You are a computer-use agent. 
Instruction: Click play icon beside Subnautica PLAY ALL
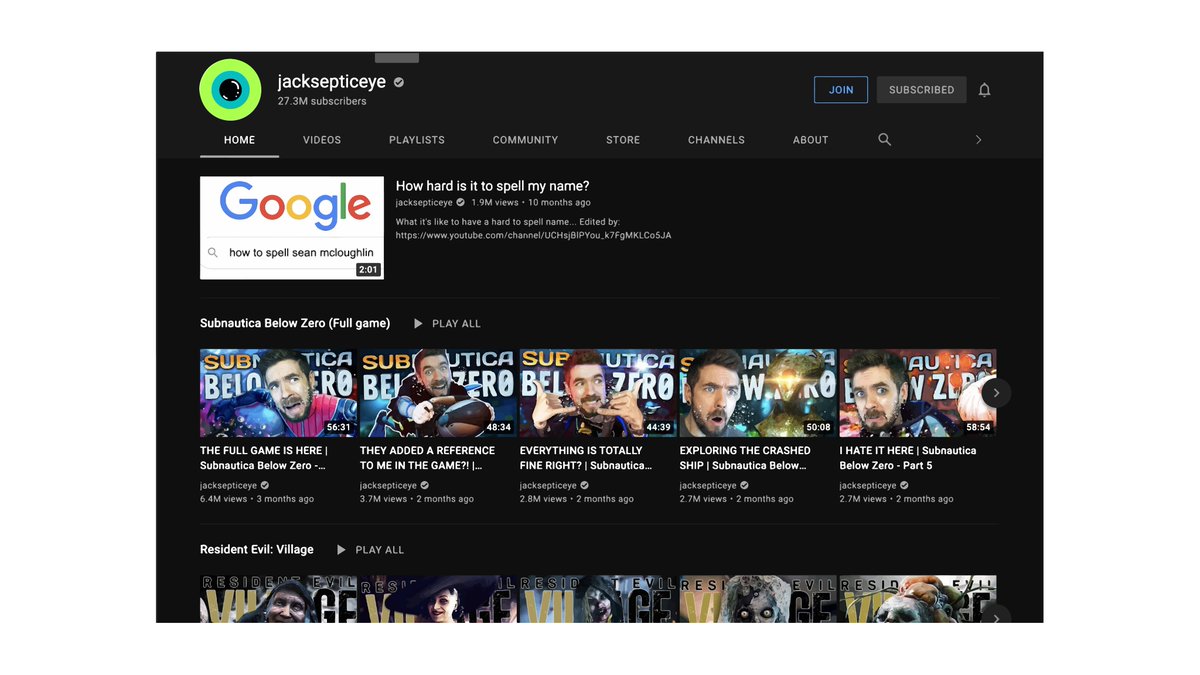click(x=418, y=324)
